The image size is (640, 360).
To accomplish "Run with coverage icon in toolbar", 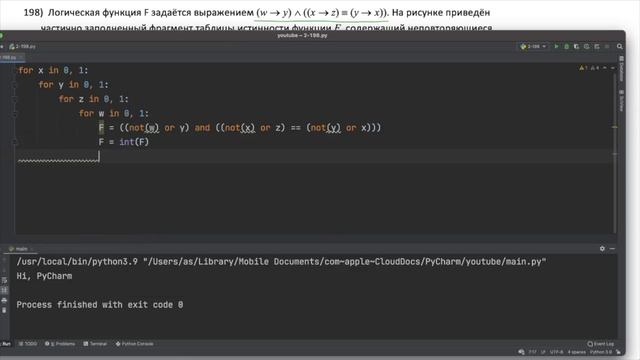I will (576, 47).
